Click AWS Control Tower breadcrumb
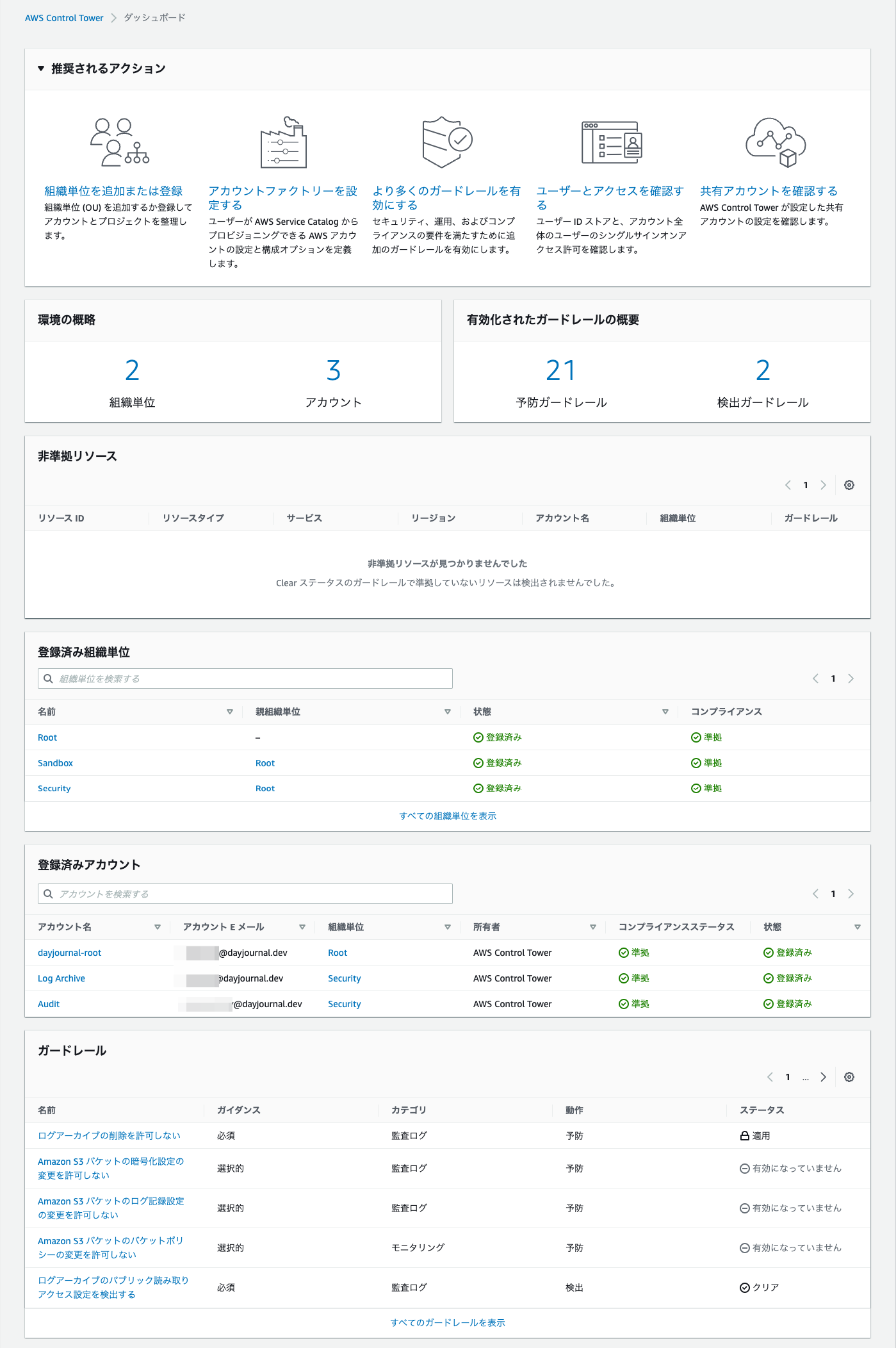 click(64, 18)
